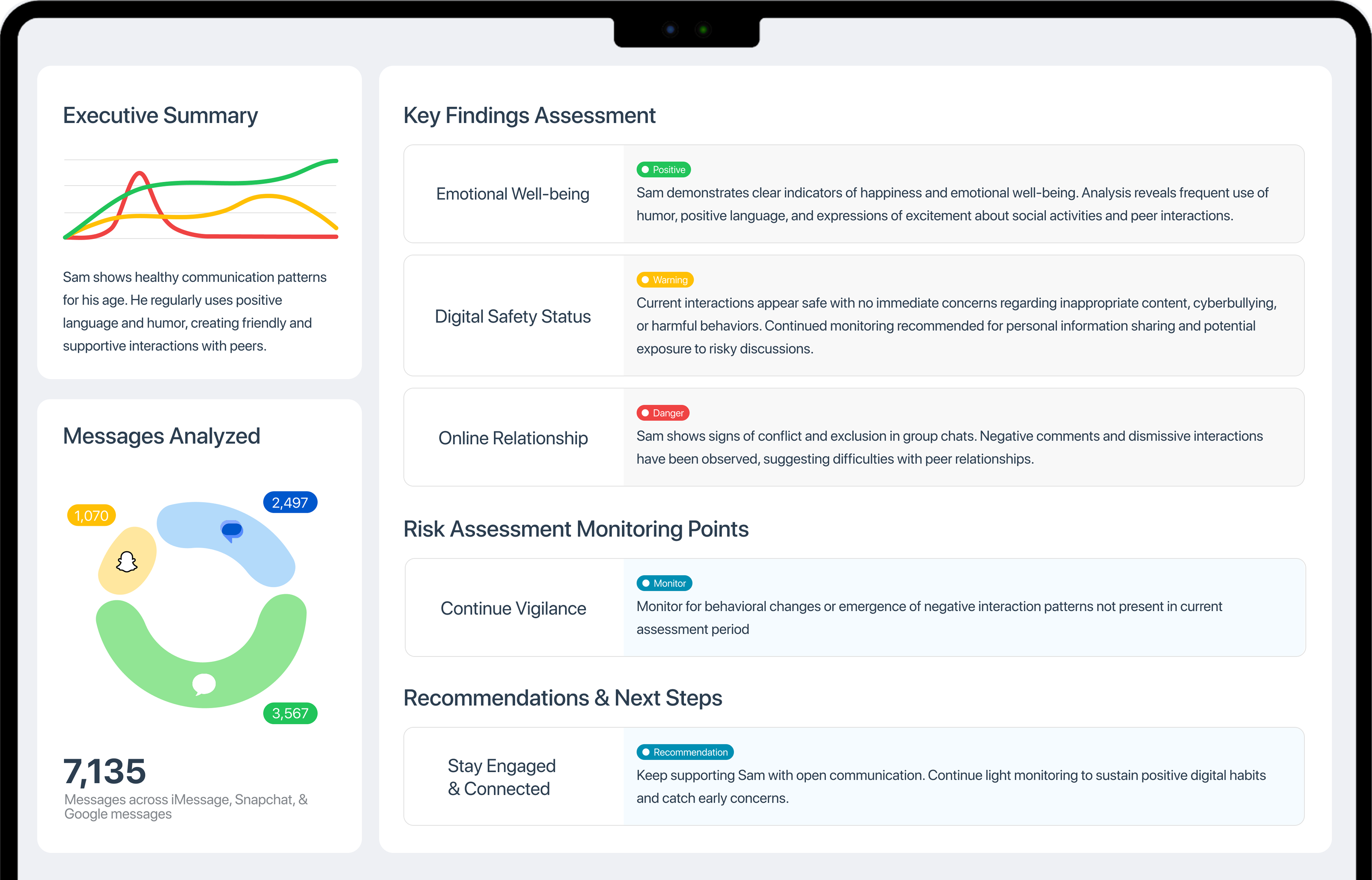Click the 2,497 message count label
This screenshot has height=880, width=1372.
coord(290,503)
